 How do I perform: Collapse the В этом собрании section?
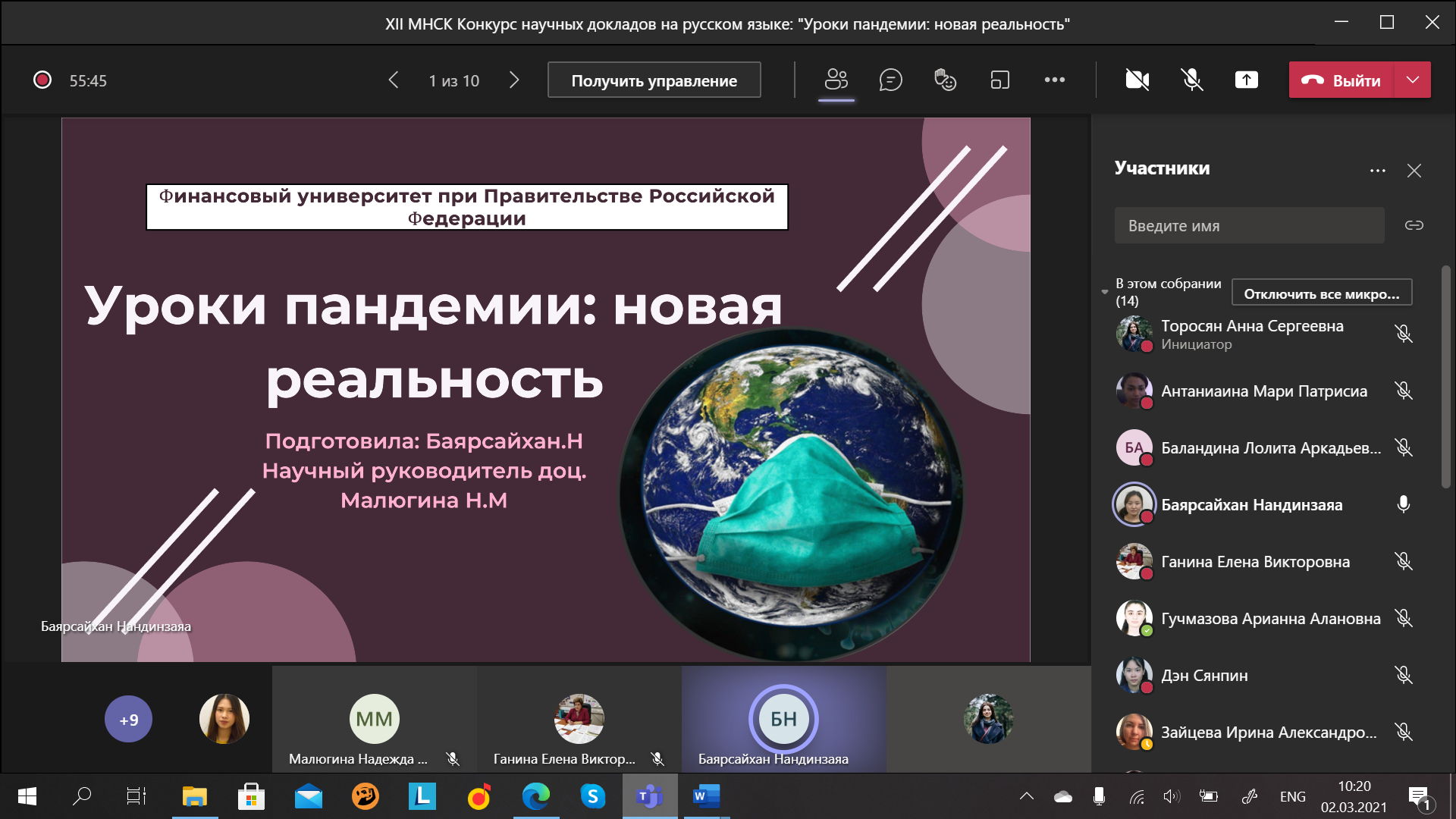pos(1104,292)
